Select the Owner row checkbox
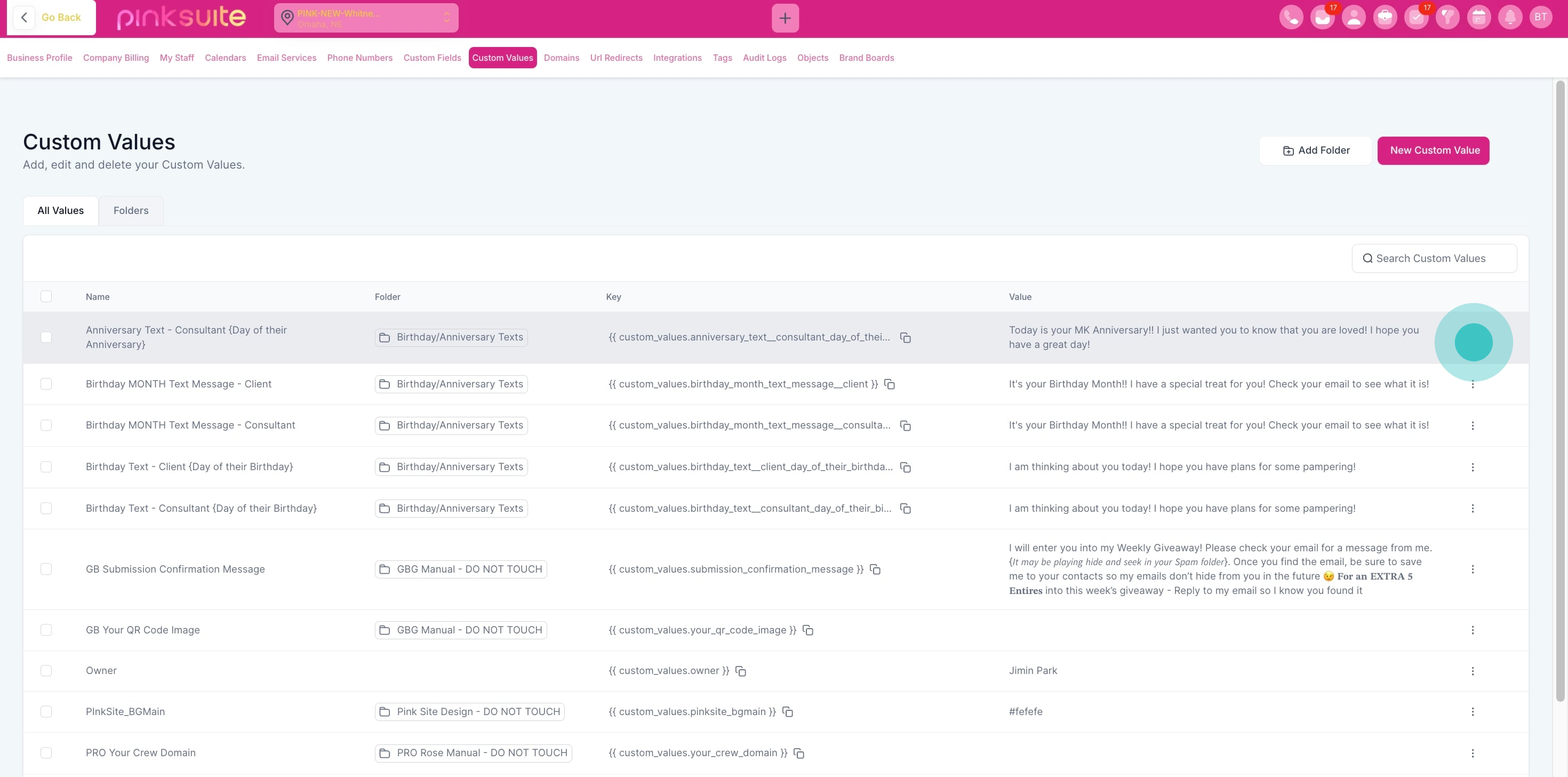The image size is (1568, 777). [46, 670]
